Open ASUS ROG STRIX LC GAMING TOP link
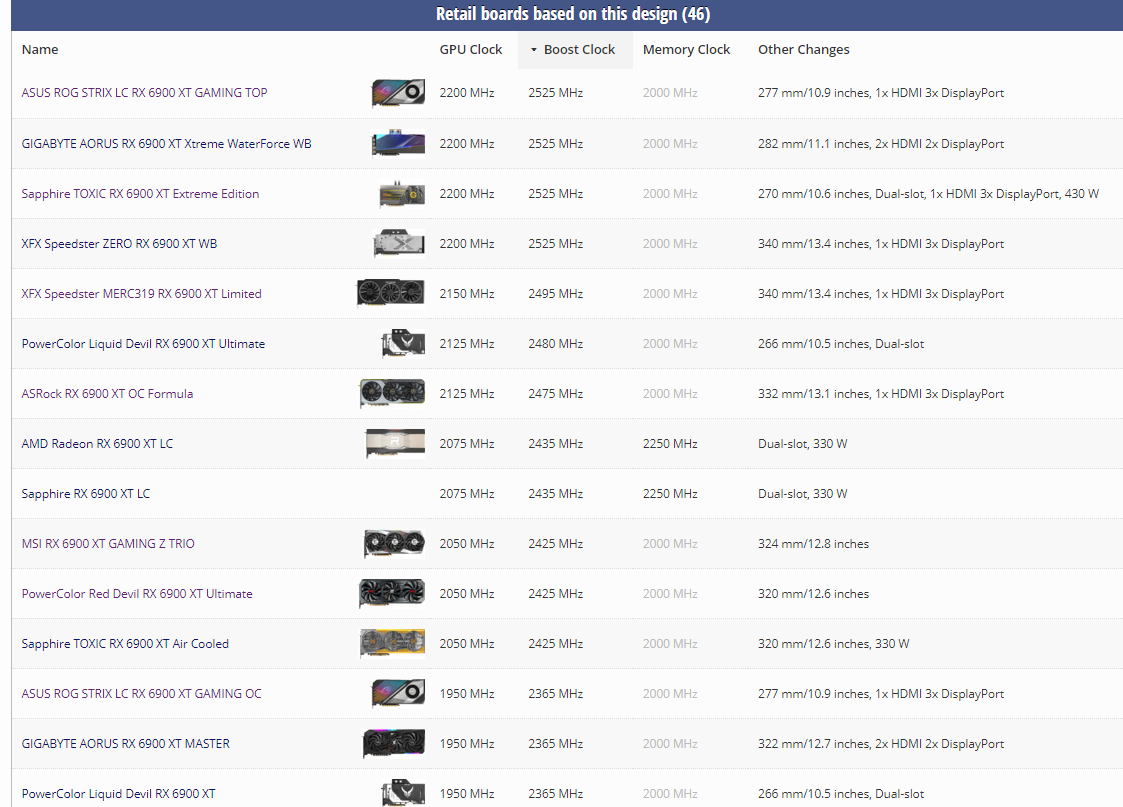Screen dimensions: 1123x807 145,92
